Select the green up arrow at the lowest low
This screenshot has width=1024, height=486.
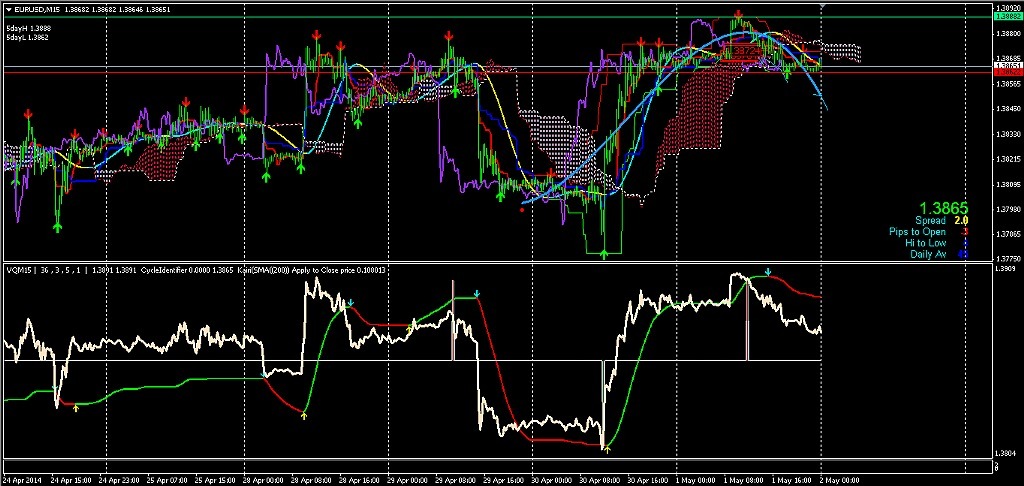tap(604, 254)
